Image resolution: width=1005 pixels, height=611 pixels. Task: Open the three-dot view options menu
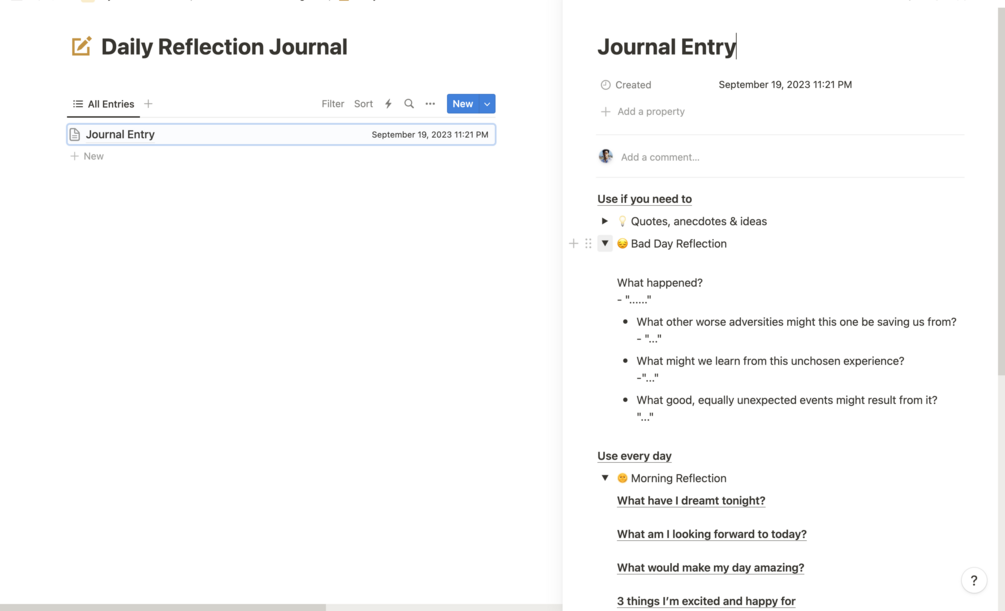(x=430, y=104)
